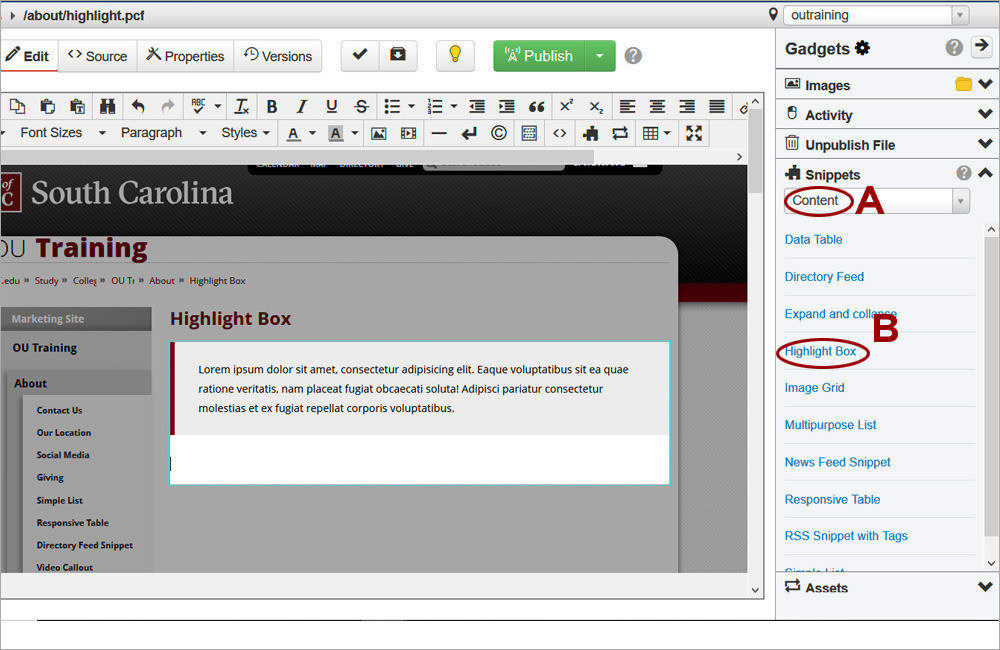
Task: Click the green Publish button
Action: 539,57
